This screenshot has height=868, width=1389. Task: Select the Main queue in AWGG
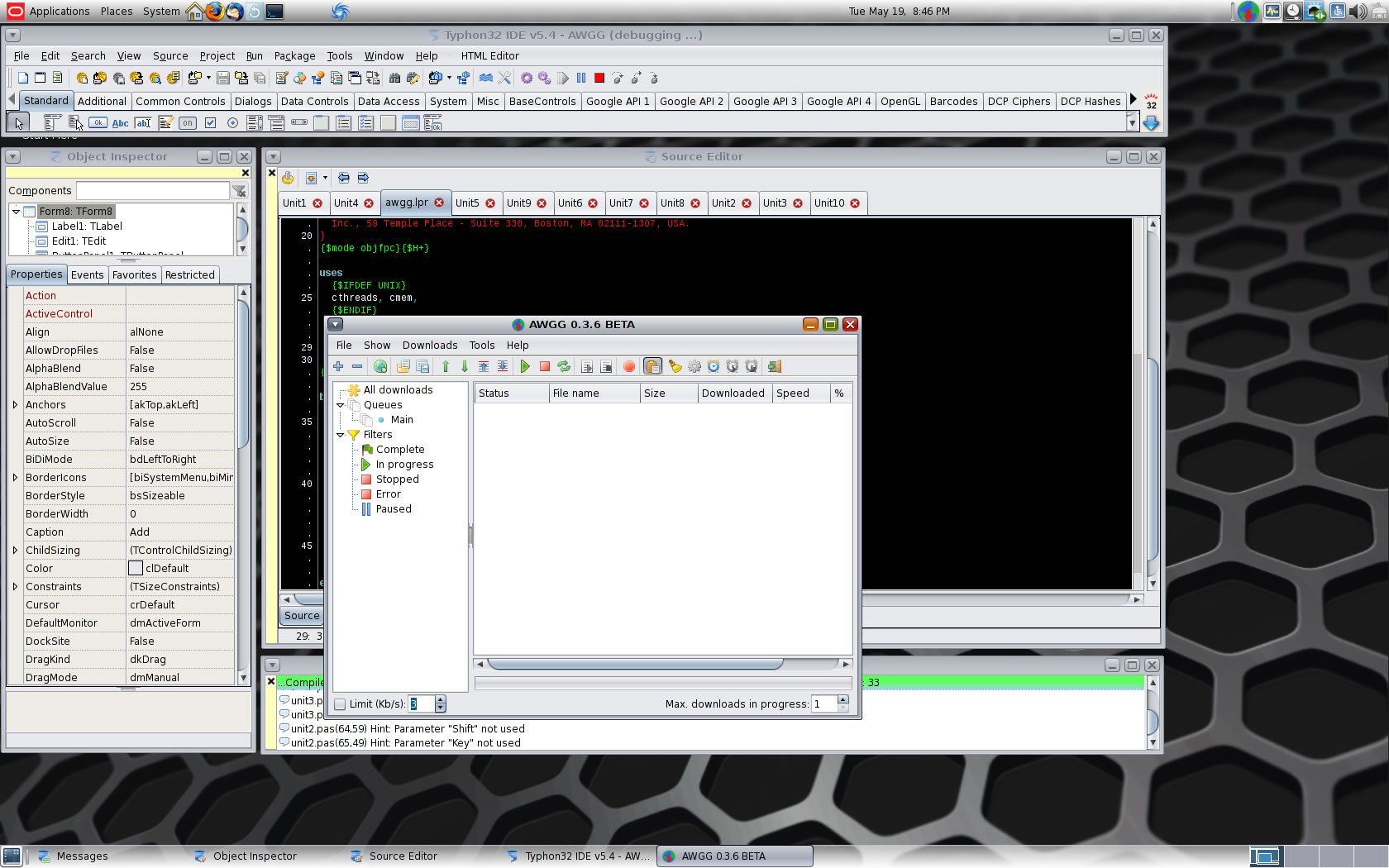402,420
